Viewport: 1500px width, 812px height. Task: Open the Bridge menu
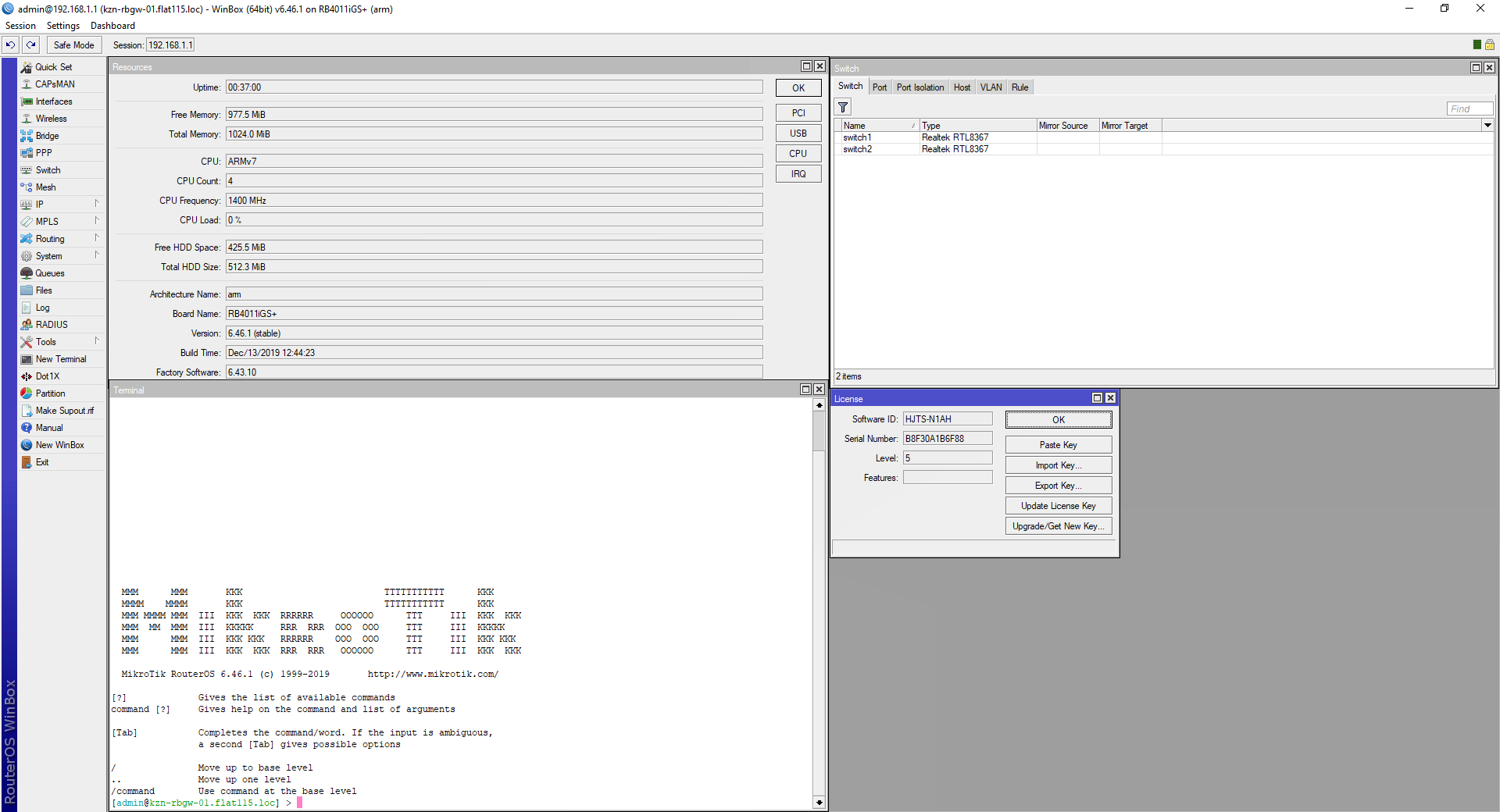click(47, 136)
